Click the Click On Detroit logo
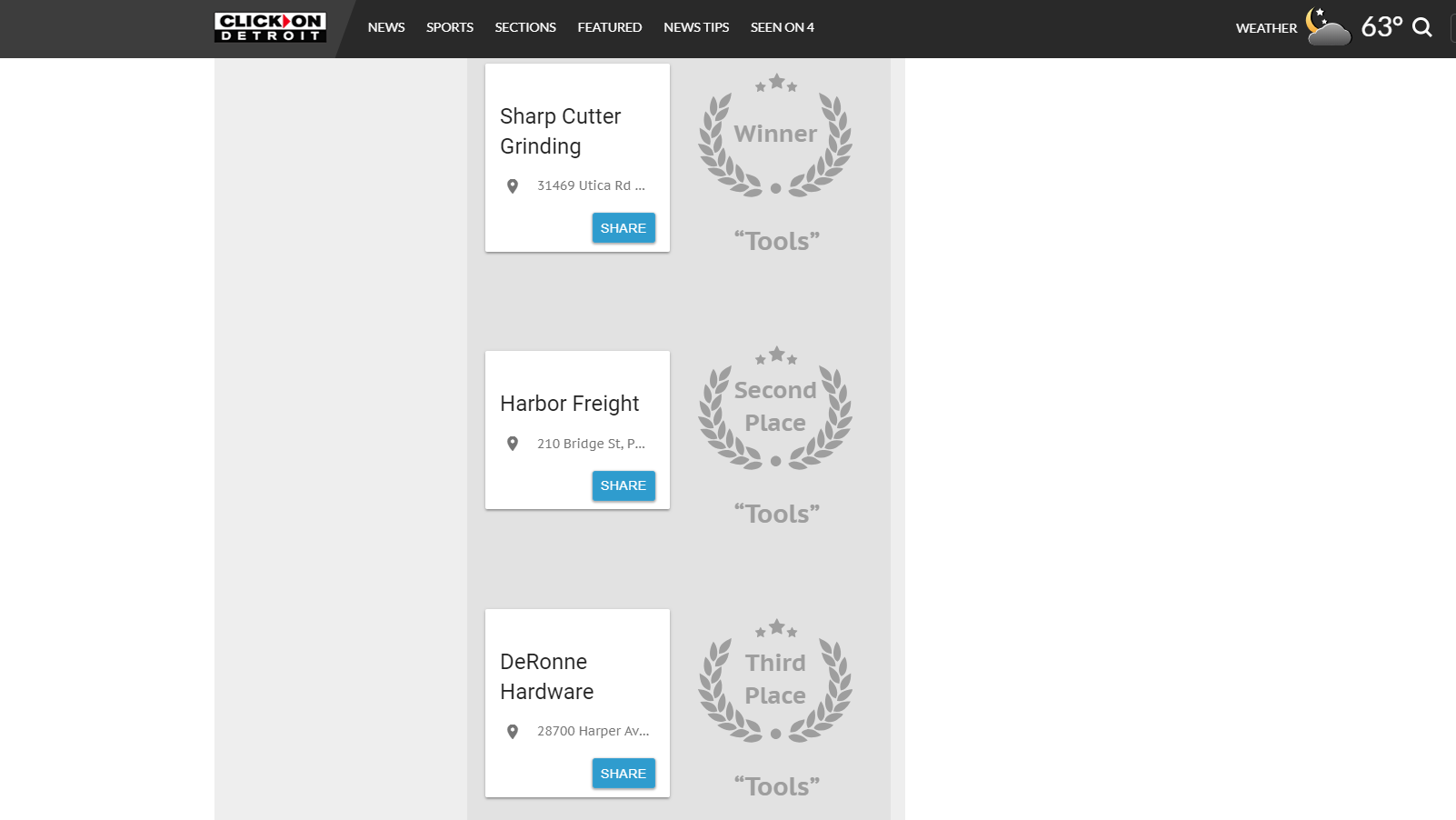This screenshot has height=820, width=1456. pos(270,27)
